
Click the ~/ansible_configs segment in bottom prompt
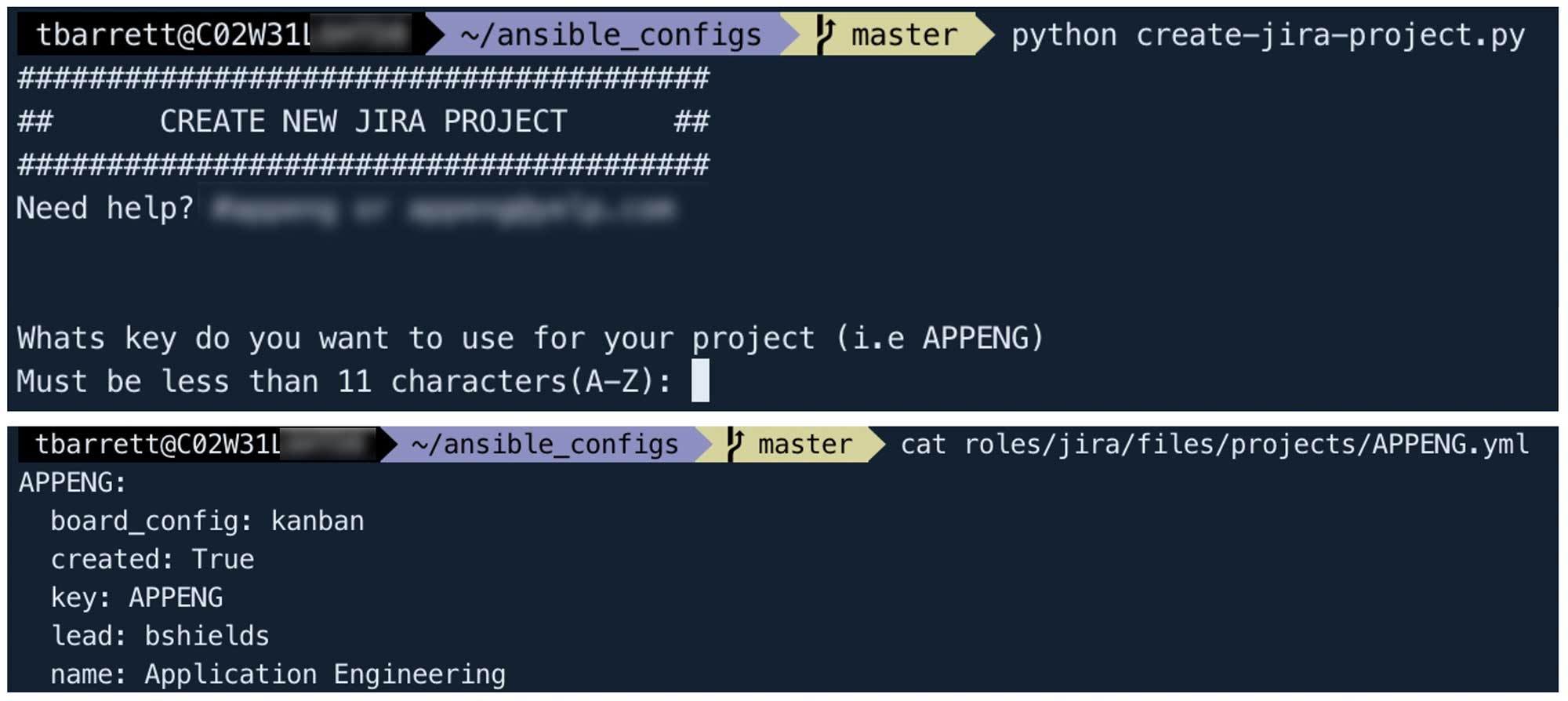tap(545, 445)
